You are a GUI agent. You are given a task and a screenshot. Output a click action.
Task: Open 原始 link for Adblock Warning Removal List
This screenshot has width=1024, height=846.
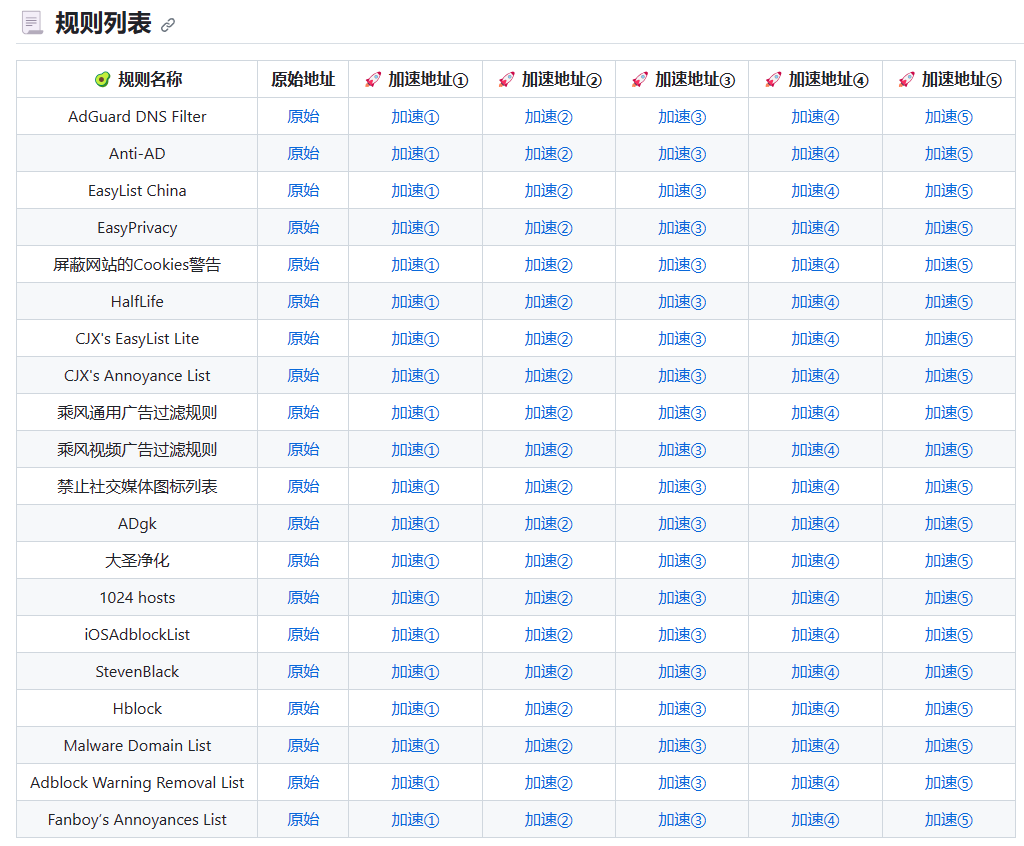(303, 783)
